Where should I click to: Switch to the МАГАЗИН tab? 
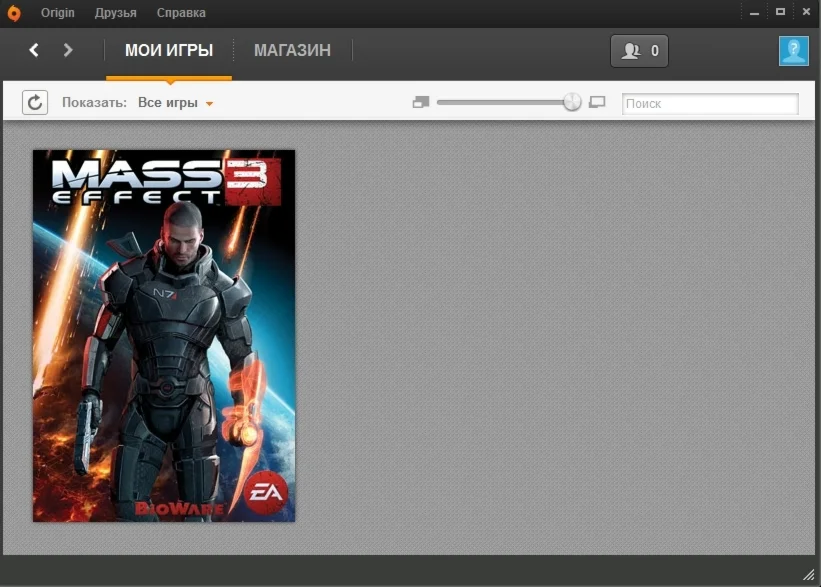point(291,49)
